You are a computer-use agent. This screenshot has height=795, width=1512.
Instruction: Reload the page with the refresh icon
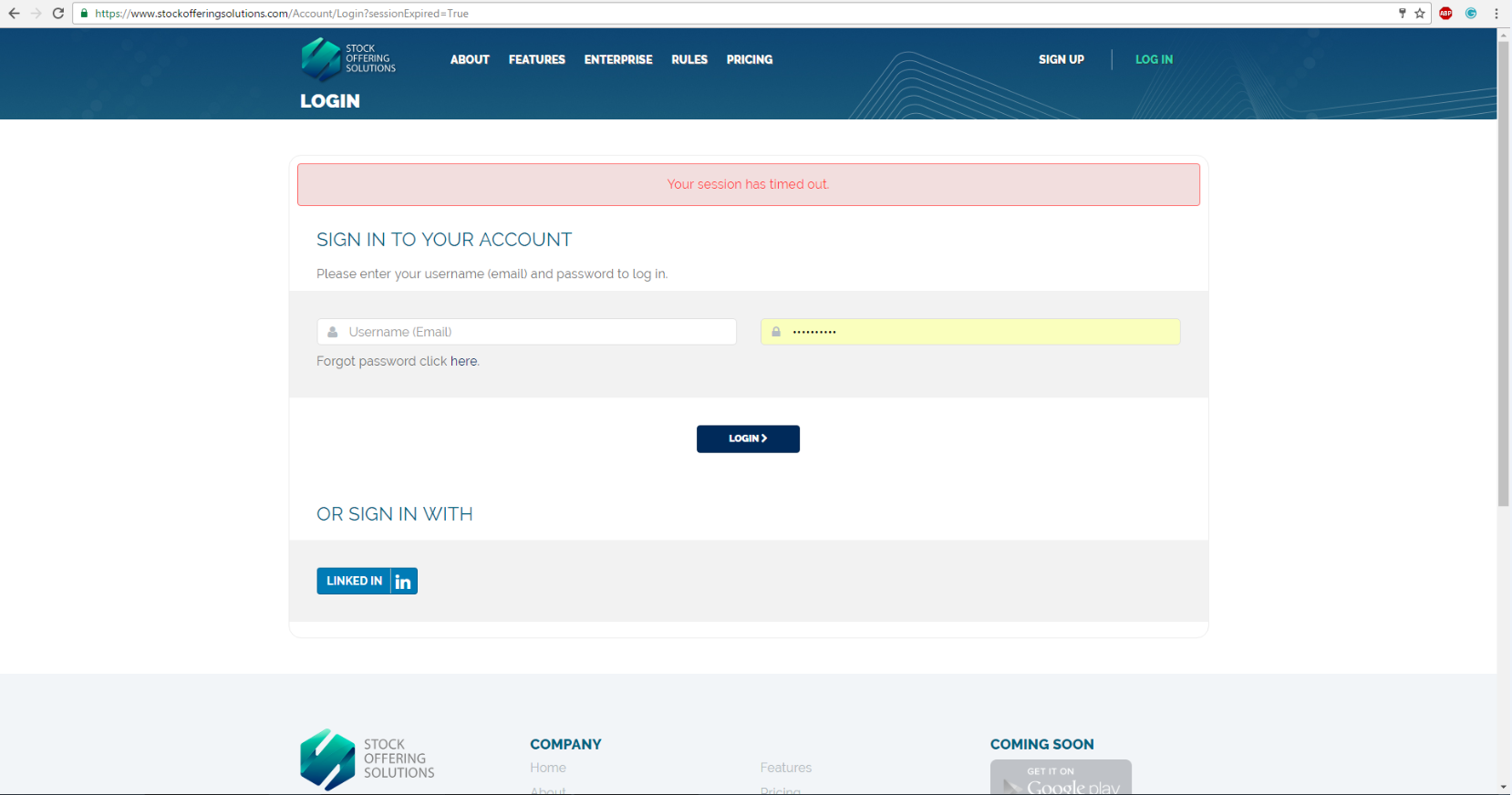58,14
